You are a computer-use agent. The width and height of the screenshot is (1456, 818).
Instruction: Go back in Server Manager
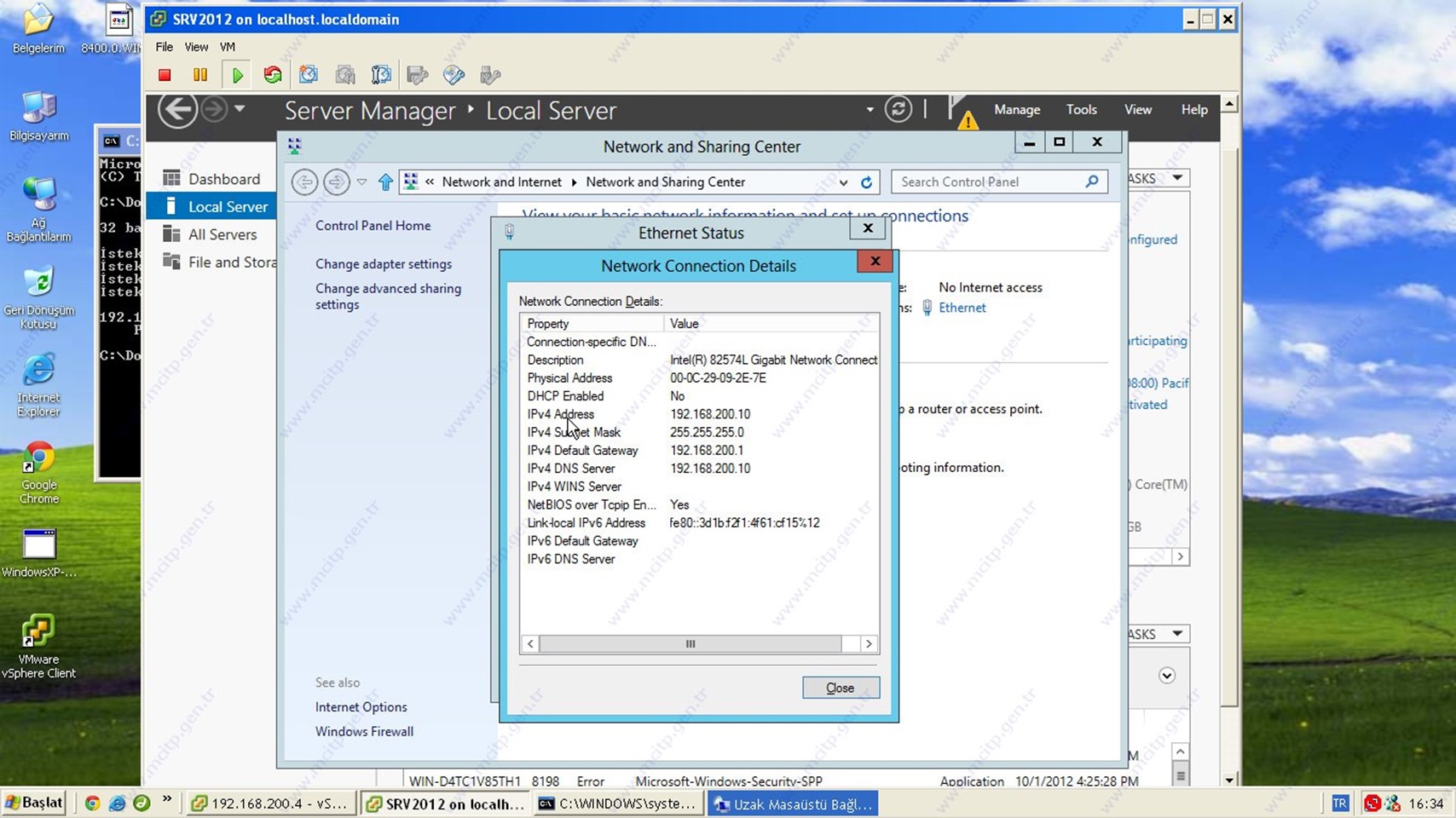177,110
